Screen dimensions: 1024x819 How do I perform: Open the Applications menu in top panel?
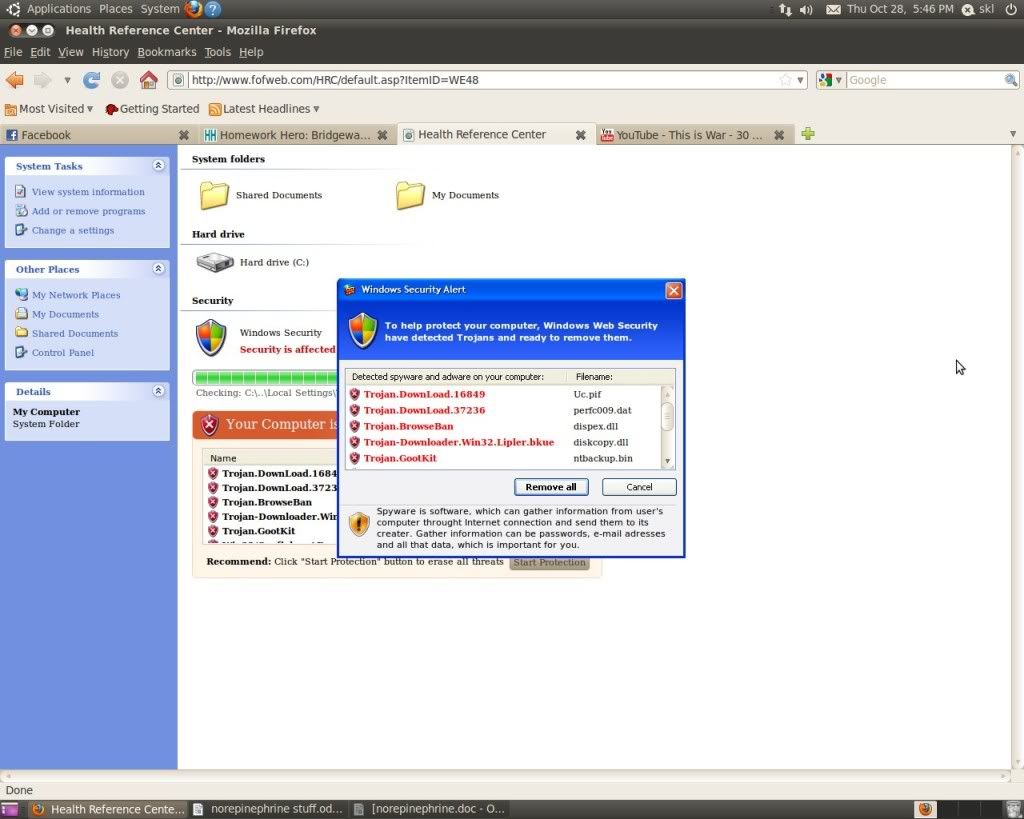pyautogui.click(x=58, y=8)
